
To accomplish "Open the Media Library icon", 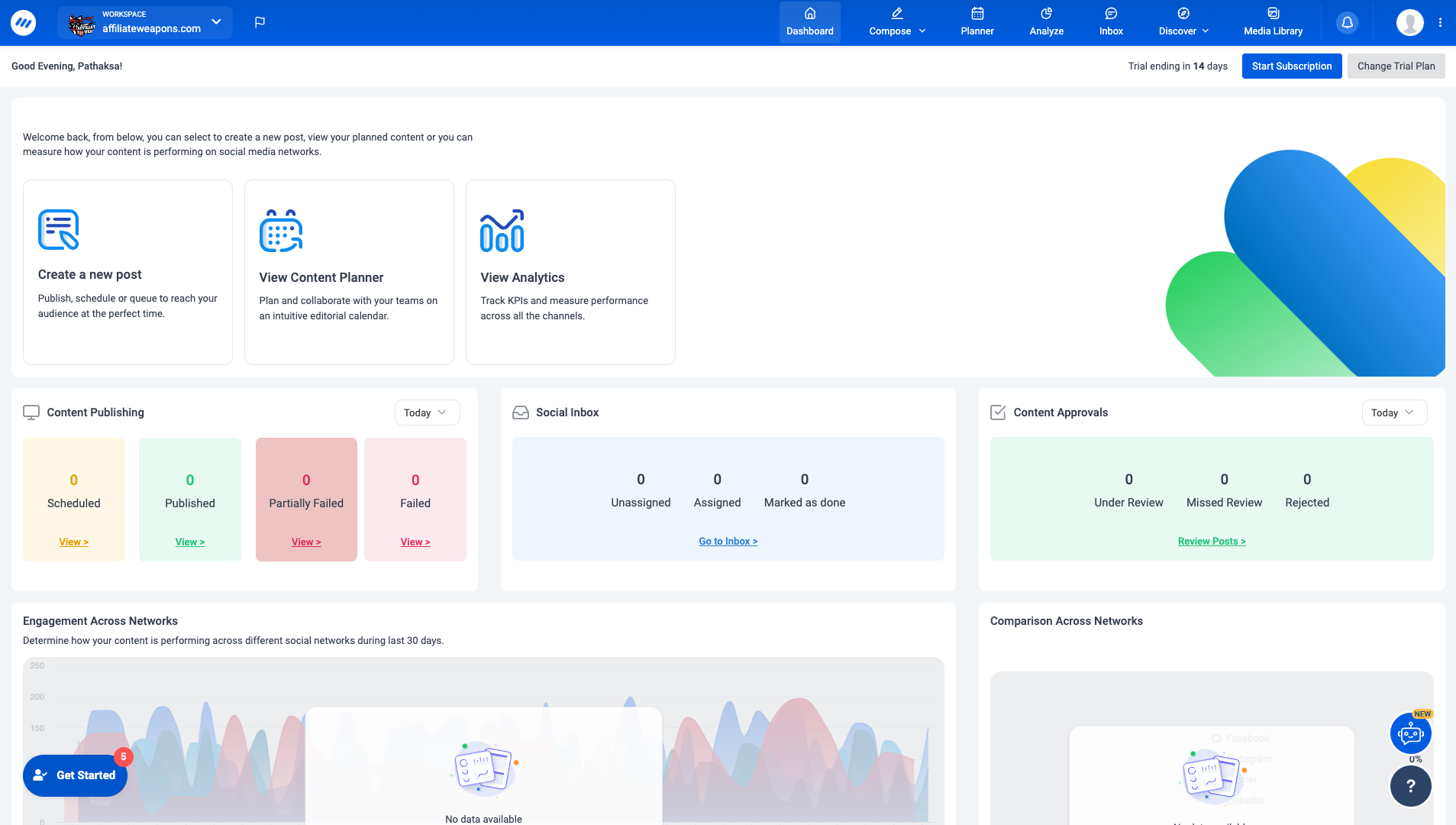I will [x=1273, y=22].
